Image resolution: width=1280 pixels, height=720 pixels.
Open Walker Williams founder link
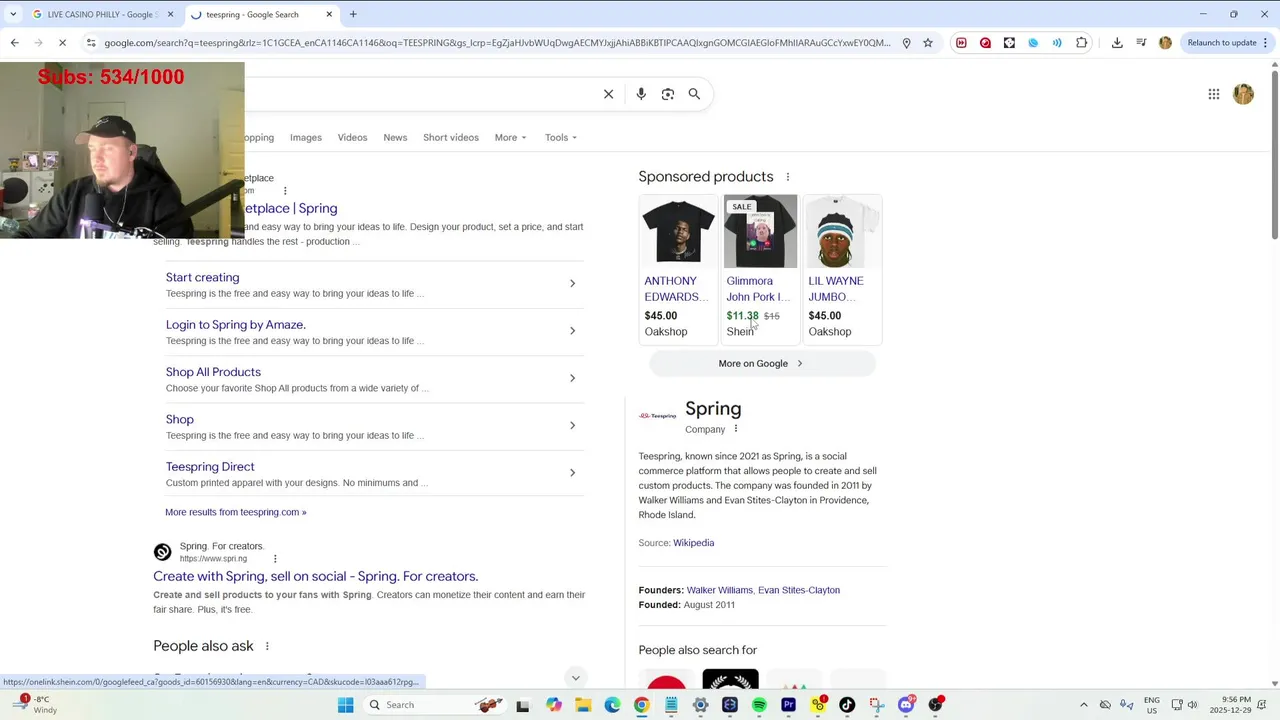720,590
